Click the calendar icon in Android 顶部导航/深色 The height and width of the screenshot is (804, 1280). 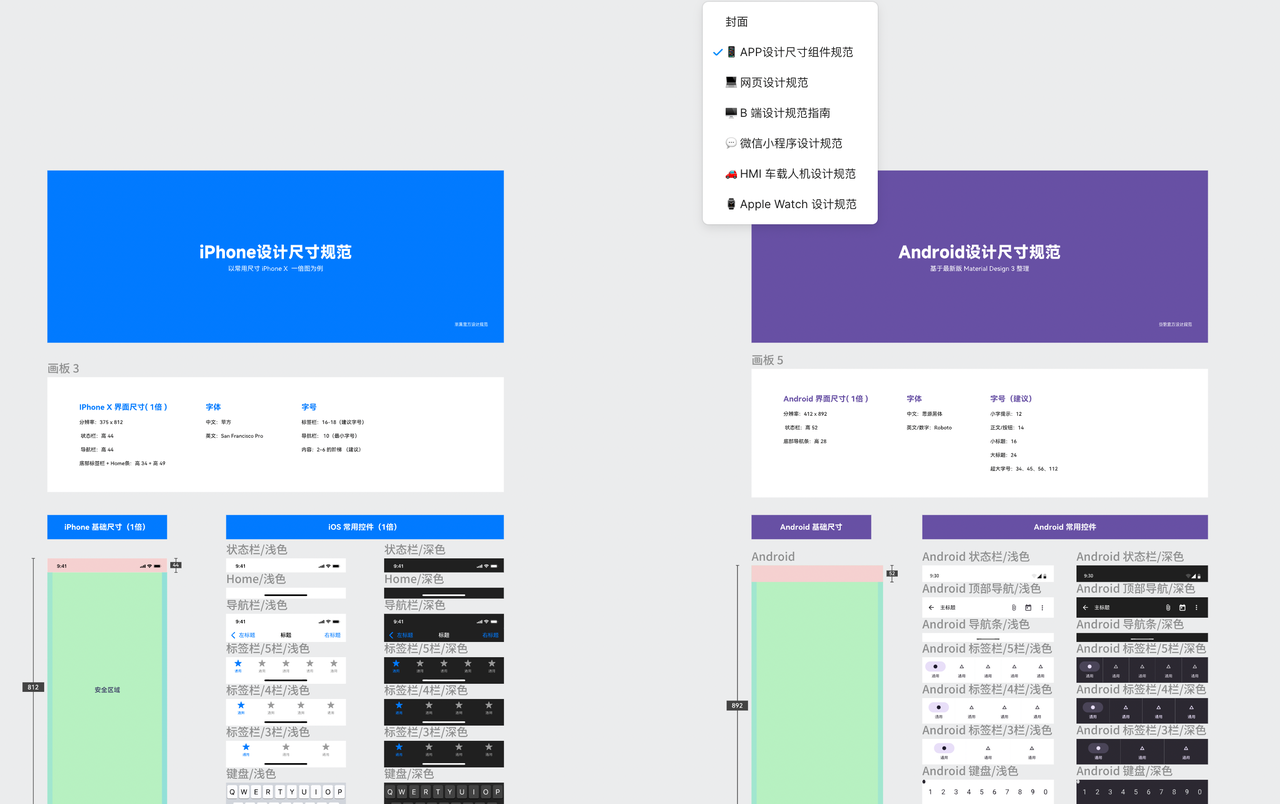coord(1181,607)
